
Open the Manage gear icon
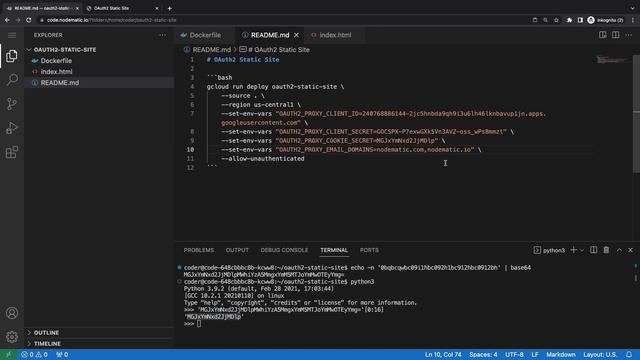coord(12,337)
